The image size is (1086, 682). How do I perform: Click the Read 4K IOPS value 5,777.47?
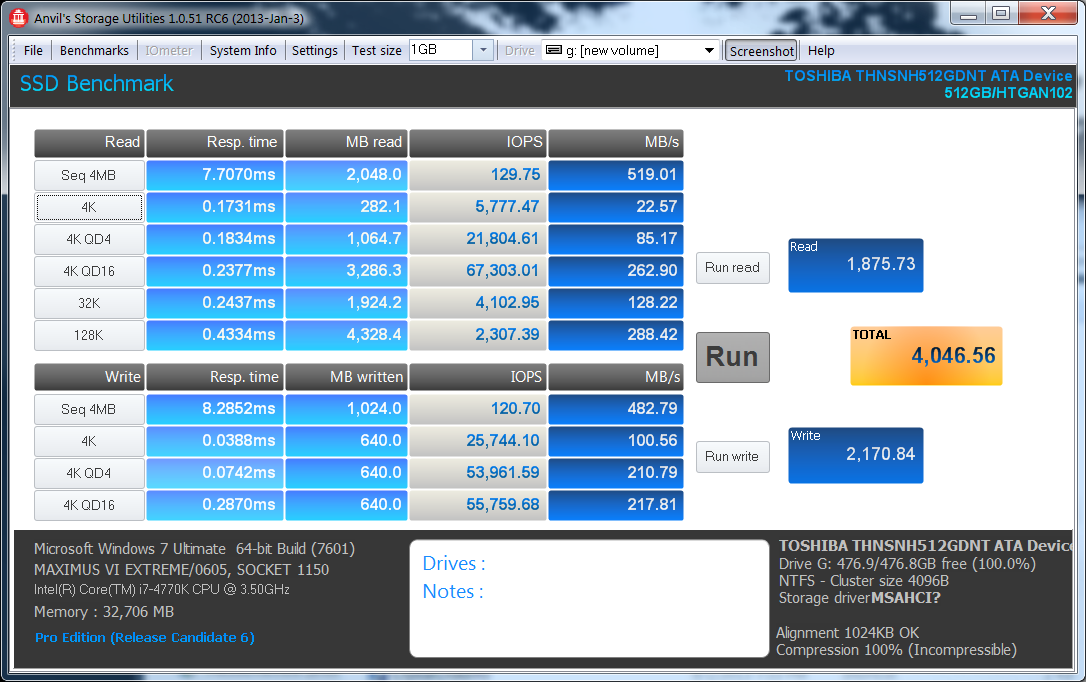click(478, 207)
